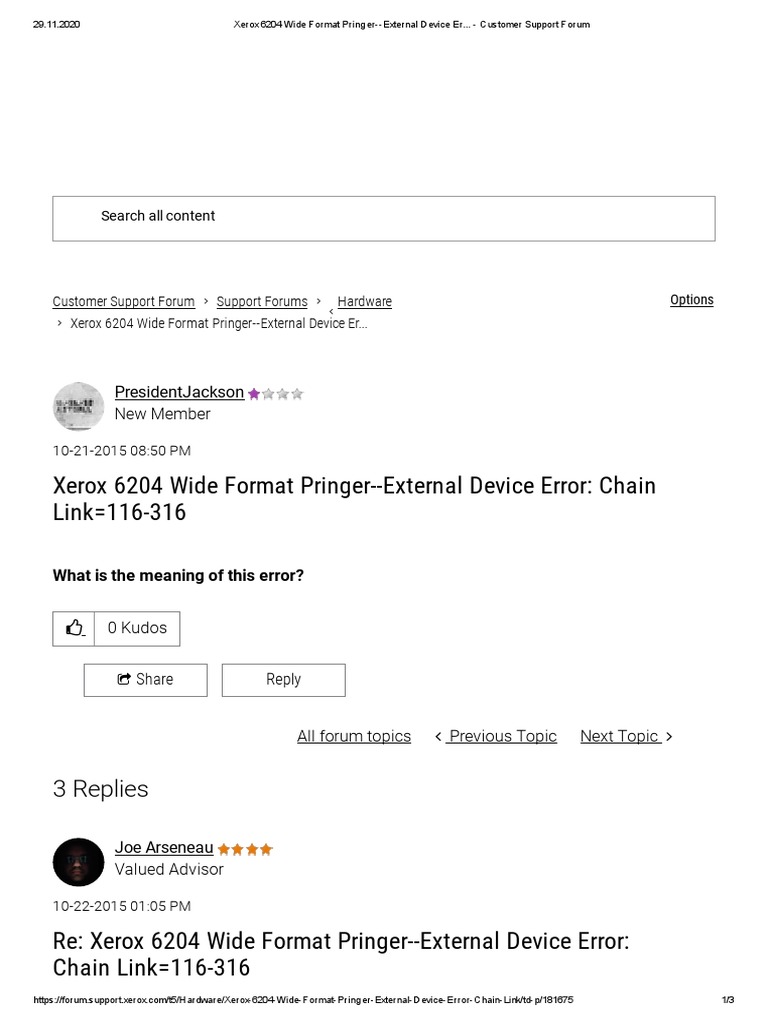Screen dimensions: 768x1024
Task: Click PresidentJackson's avatar image
Action: [78, 406]
